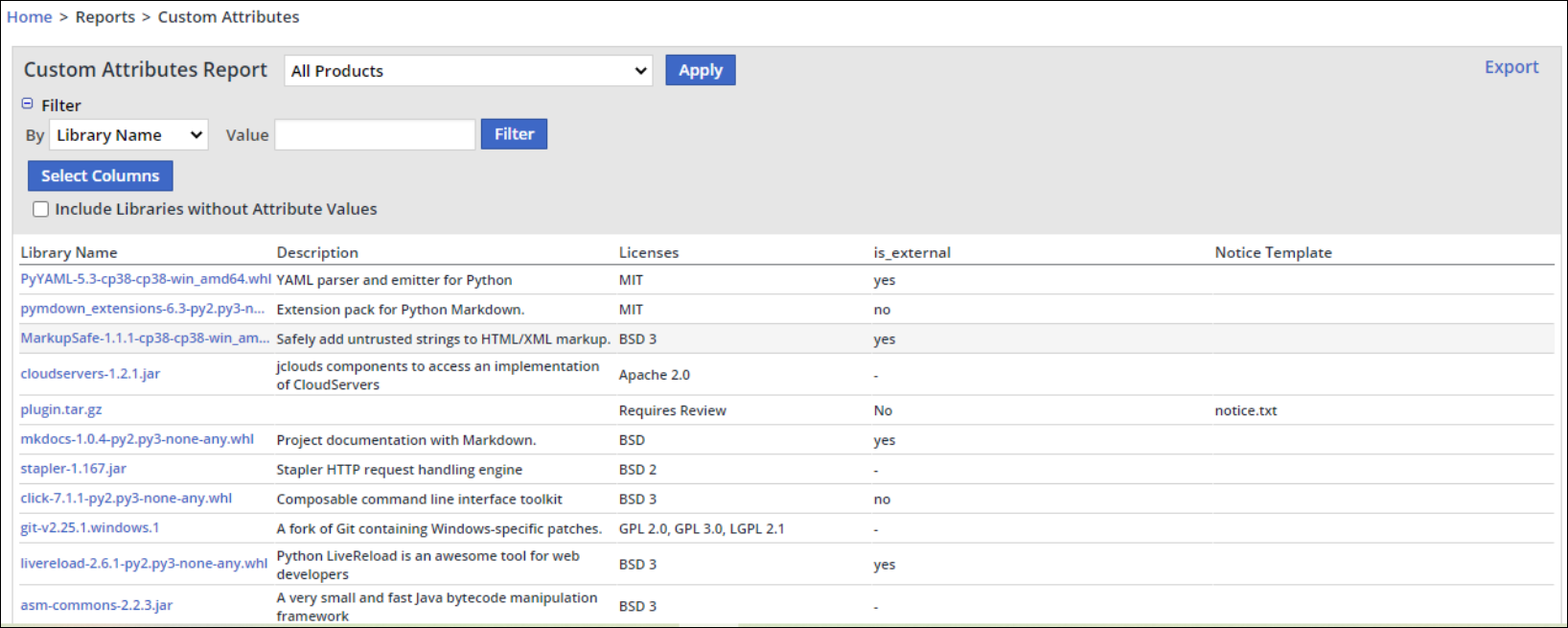Go to Home in the breadcrumb

click(30, 17)
